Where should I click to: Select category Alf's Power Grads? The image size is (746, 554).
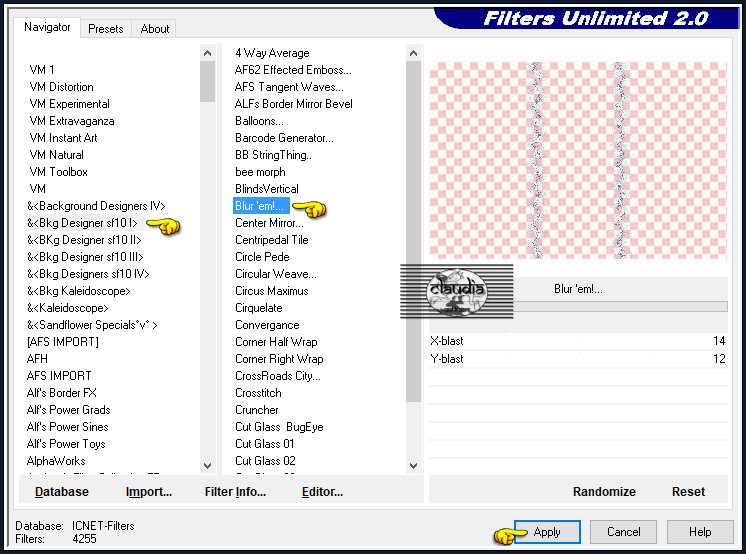coord(69,410)
